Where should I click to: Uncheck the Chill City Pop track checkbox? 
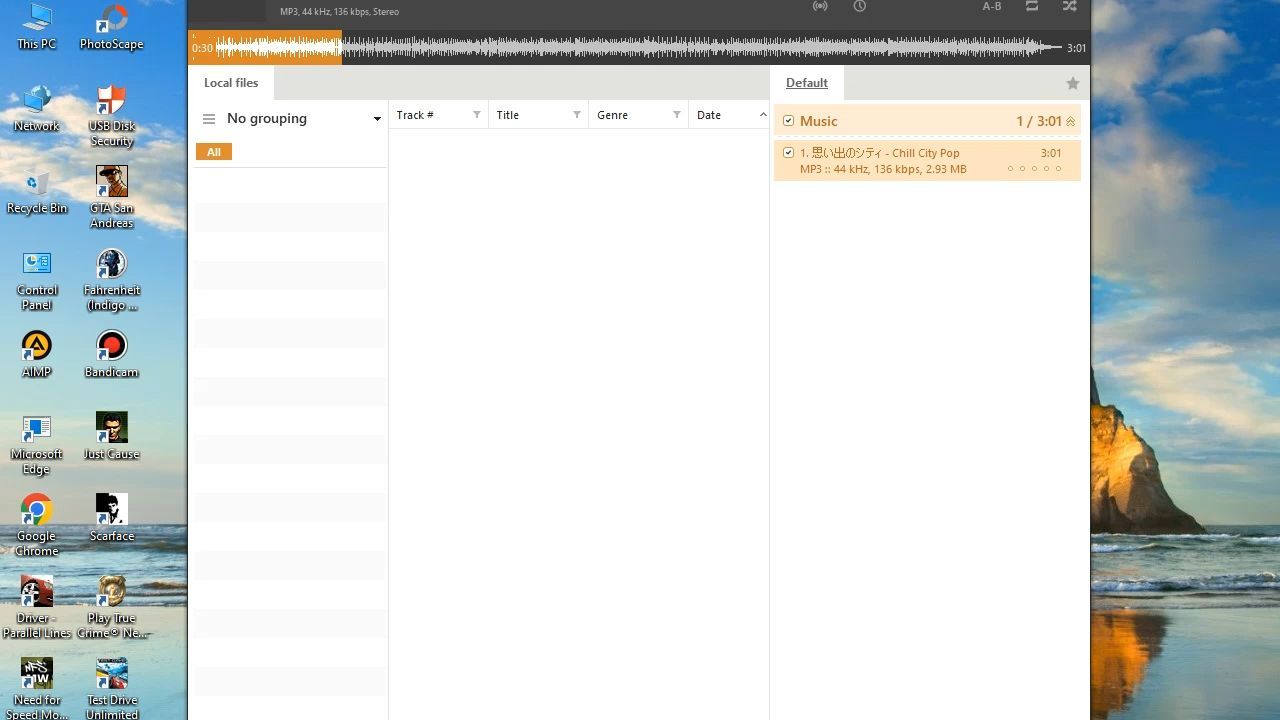789,153
